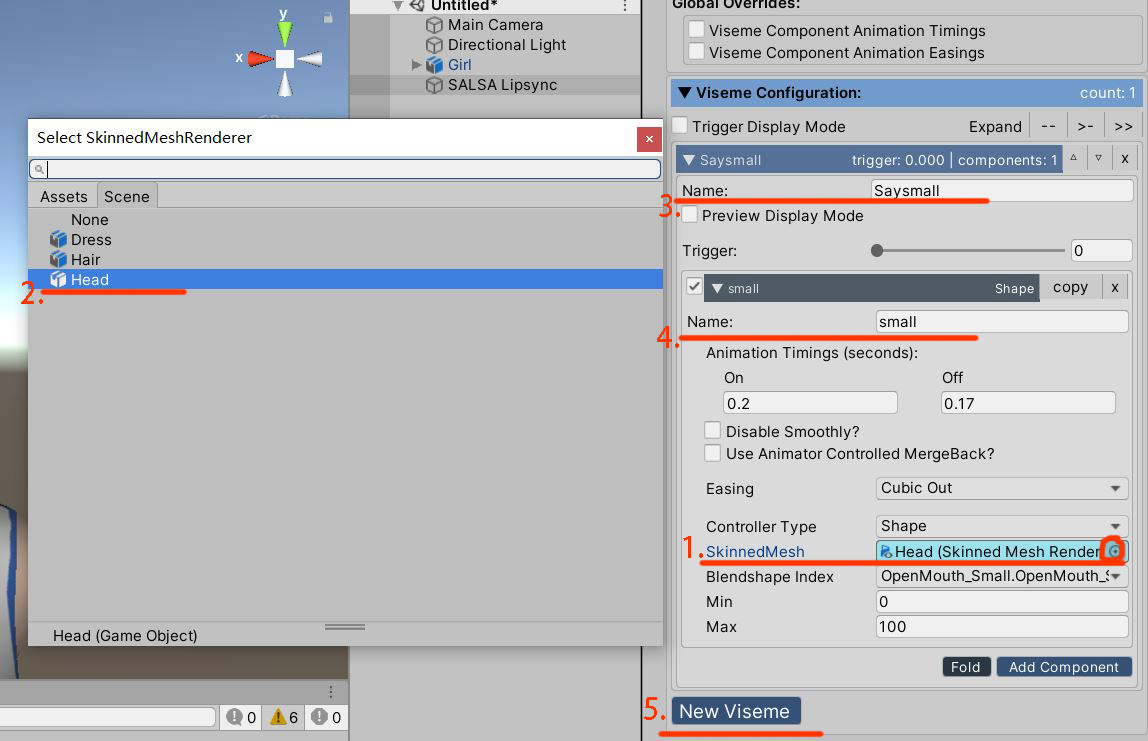The width and height of the screenshot is (1148, 741).
Task: Select the Scene tab in the selector window
Action: click(x=127, y=196)
